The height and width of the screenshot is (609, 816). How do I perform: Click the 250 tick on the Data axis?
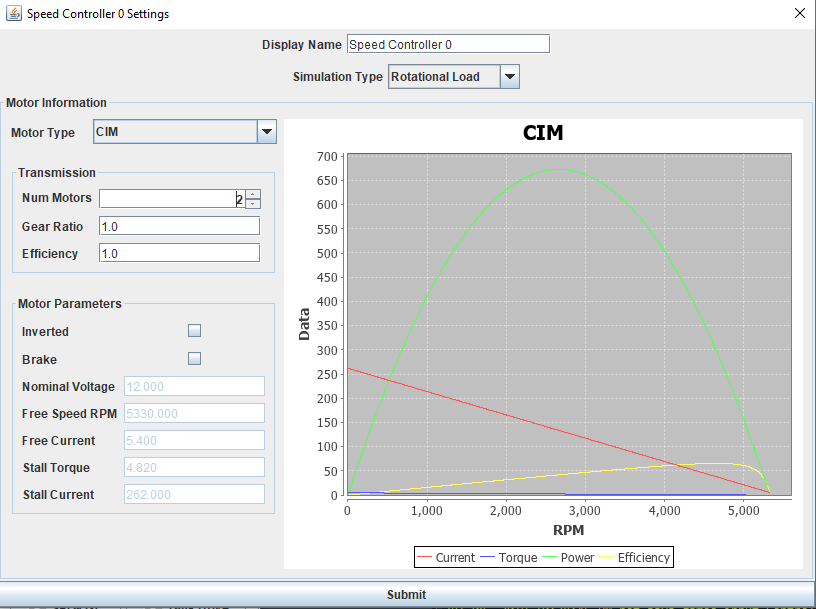(327, 374)
